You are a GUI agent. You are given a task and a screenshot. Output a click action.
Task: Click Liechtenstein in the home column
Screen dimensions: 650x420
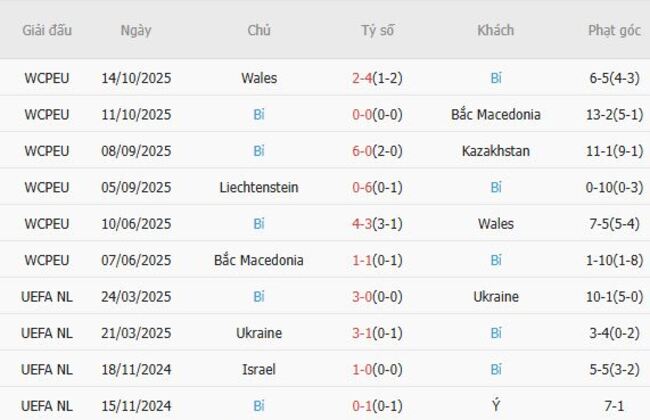[x=259, y=187]
